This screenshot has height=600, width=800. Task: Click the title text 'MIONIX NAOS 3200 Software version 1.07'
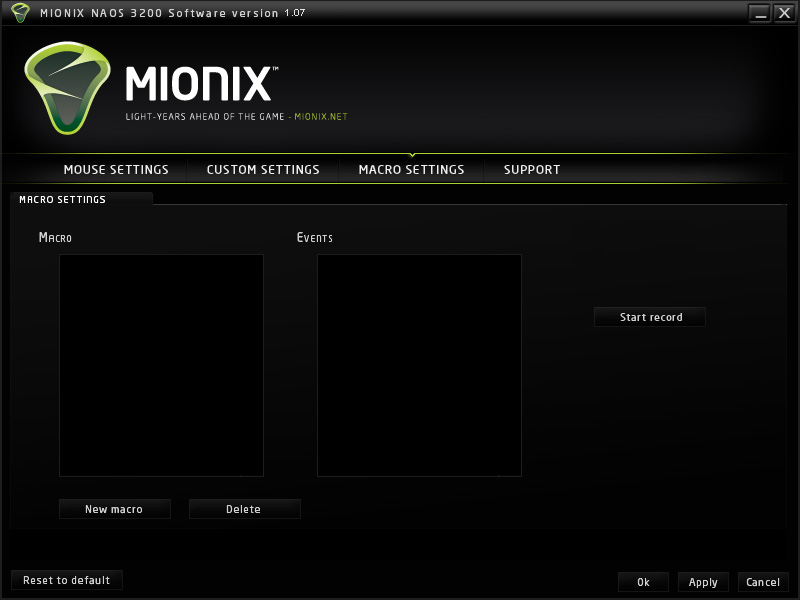pos(172,13)
